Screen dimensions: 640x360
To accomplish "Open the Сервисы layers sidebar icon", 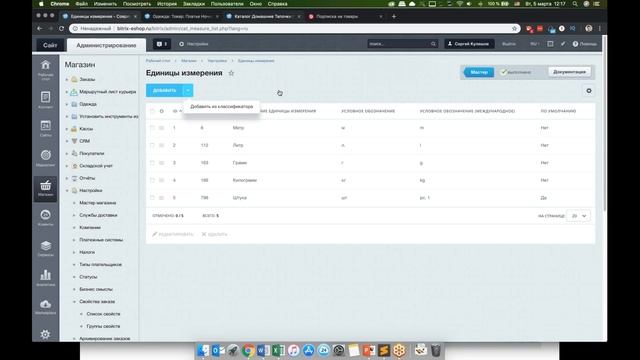I will click(x=45, y=248).
